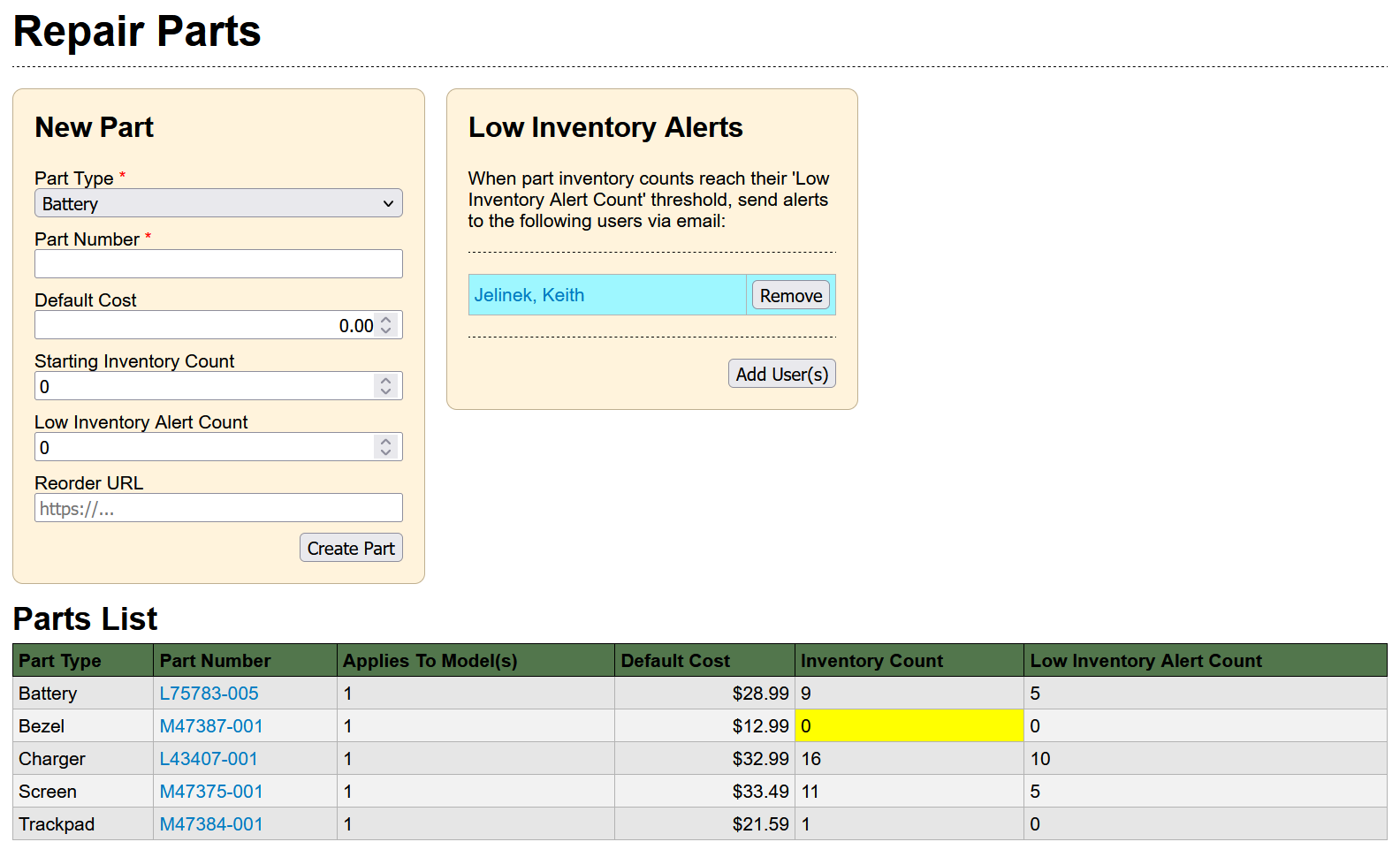Click the Reorder URL field
This screenshot has width=1400, height=857.
pyautogui.click(x=218, y=508)
